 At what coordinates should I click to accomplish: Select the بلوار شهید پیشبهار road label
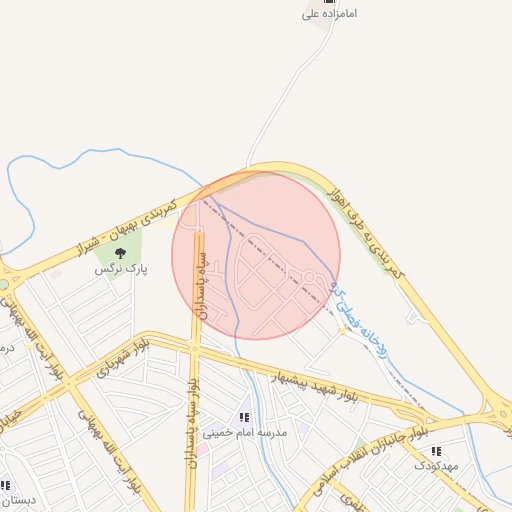tap(315, 387)
